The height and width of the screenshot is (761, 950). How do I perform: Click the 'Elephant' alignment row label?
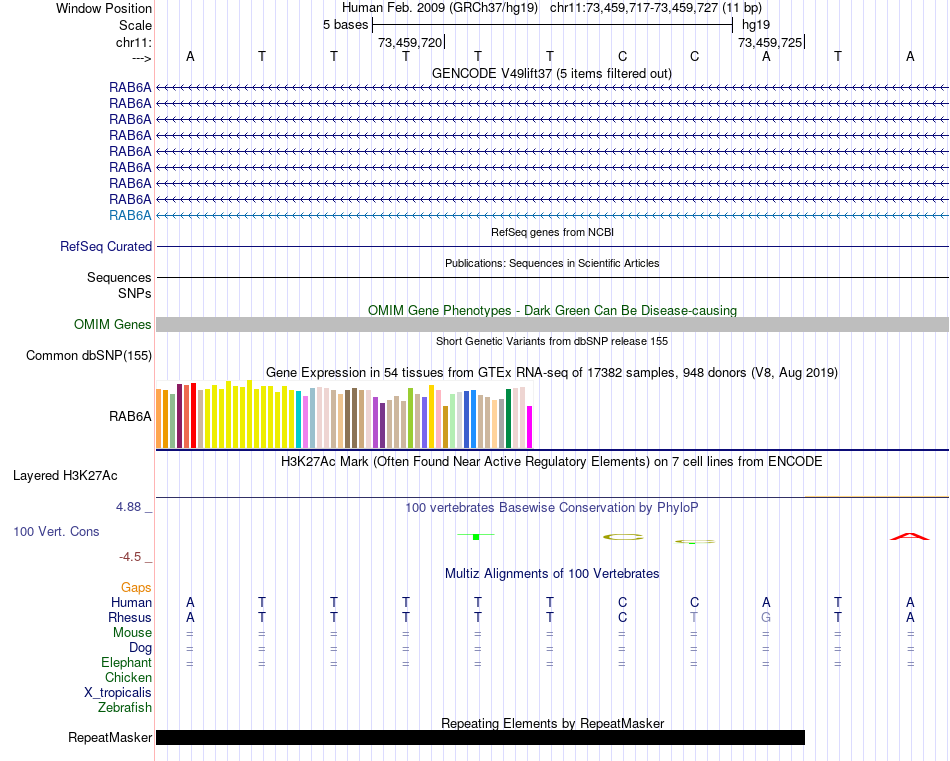[126, 663]
